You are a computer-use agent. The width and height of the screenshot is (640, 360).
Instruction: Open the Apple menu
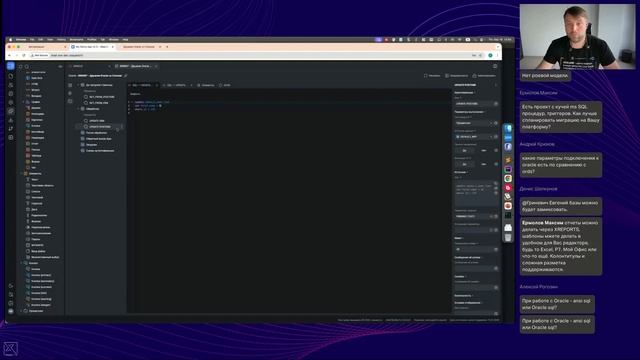(x=10, y=40)
